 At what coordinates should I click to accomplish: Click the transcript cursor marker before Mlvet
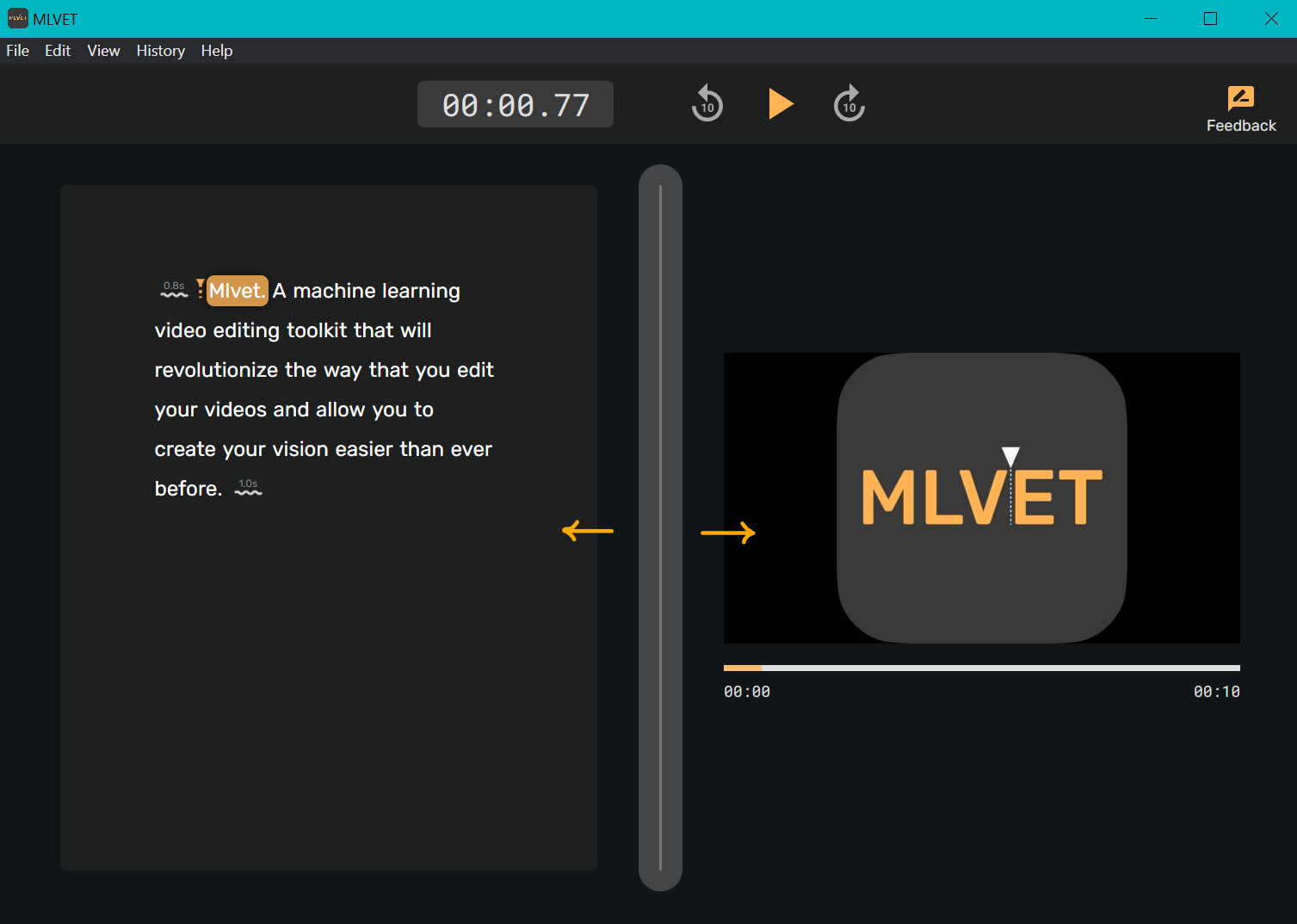(200, 288)
